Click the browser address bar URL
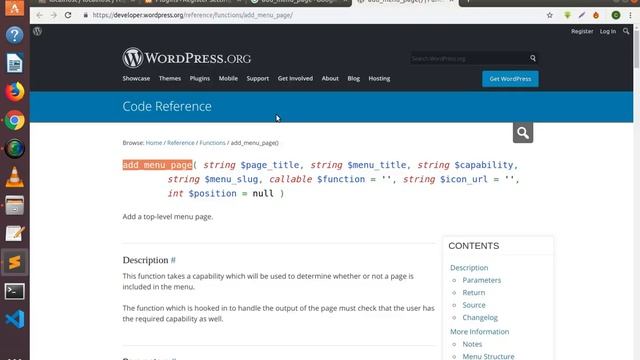 click(192, 15)
